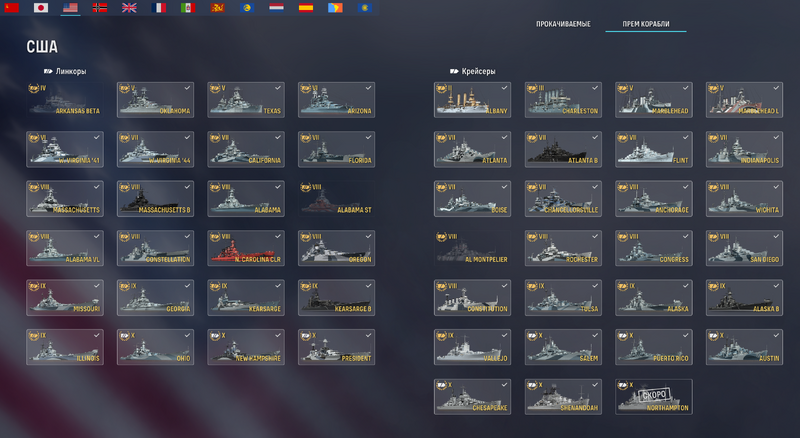Open the red N. Carolina CLR card

coord(246,249)
